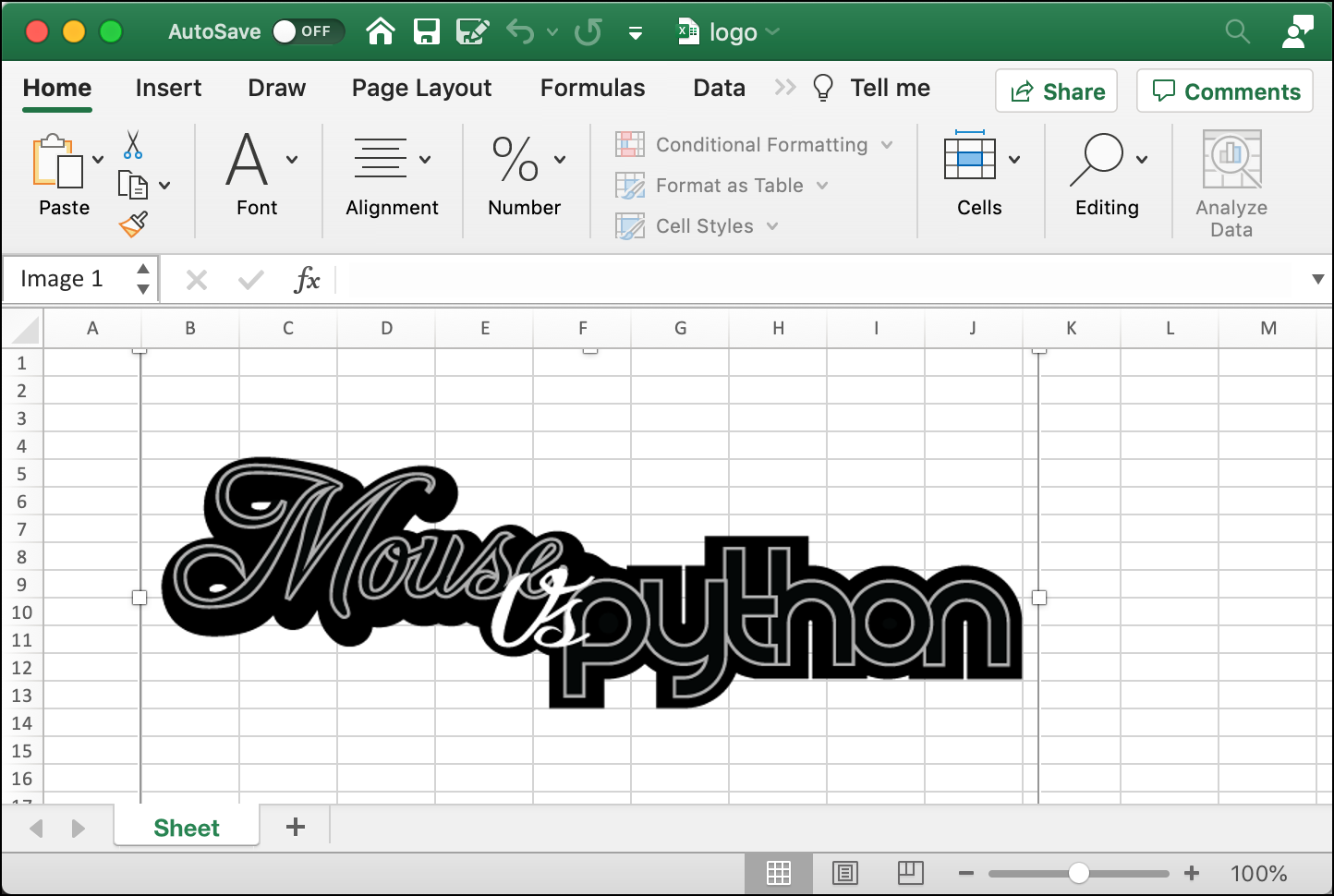Click the Paste clipboard icon
This screenshot has height=896, width=1334.
click(57, 162)
